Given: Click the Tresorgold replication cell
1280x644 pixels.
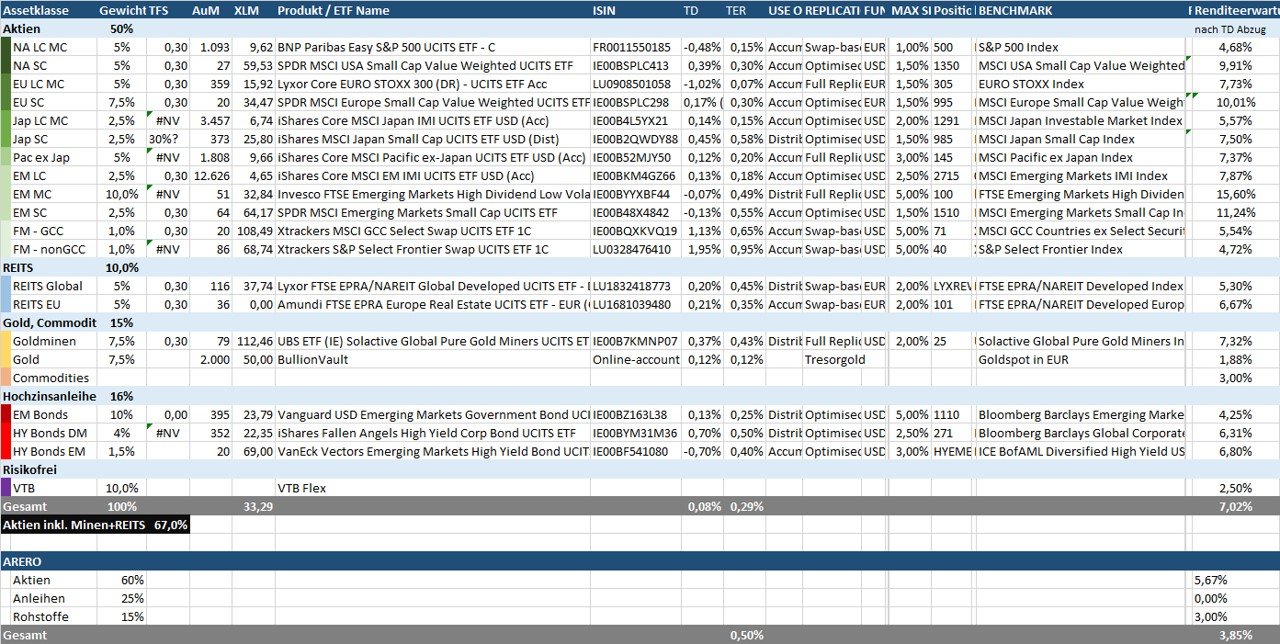Looking at the screenshot, I should pyautogui.click(x=832, y=360).
